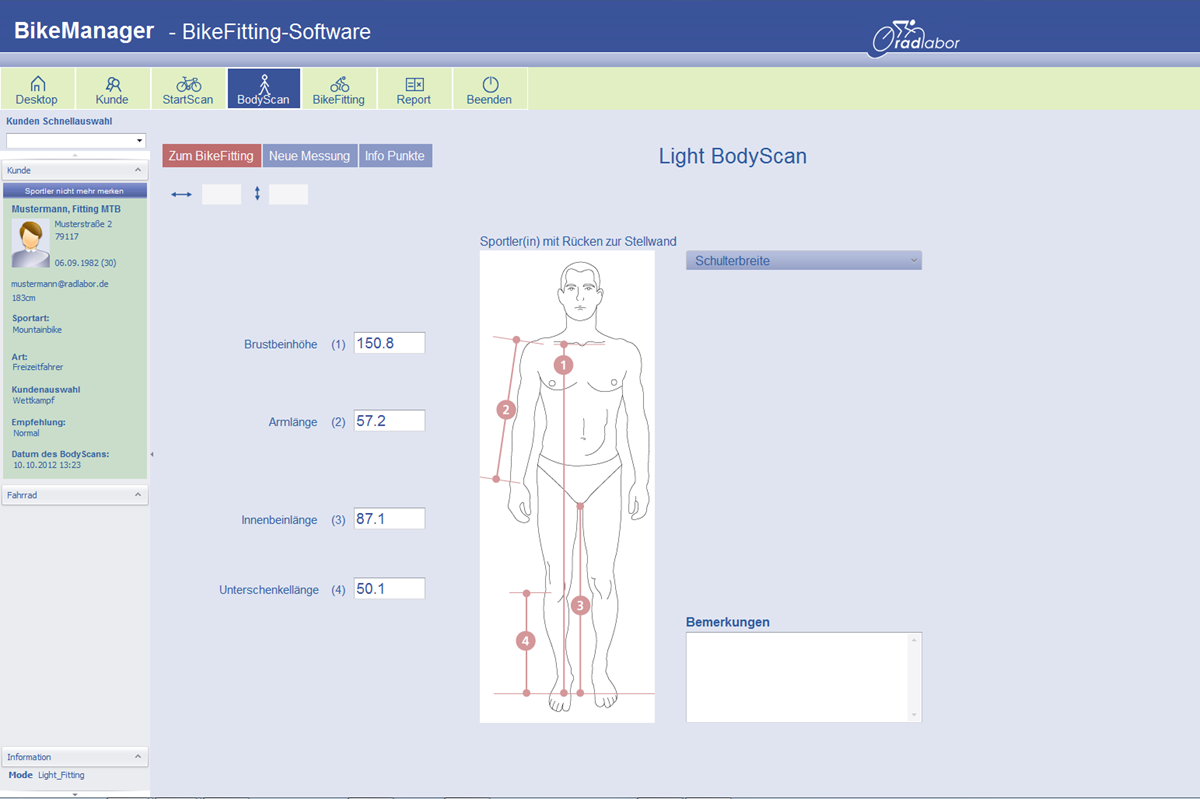The width and height of the screenshot is (1200, 799).
Task: Click the Mode value Light_Fitting
Action: [61, 775]
